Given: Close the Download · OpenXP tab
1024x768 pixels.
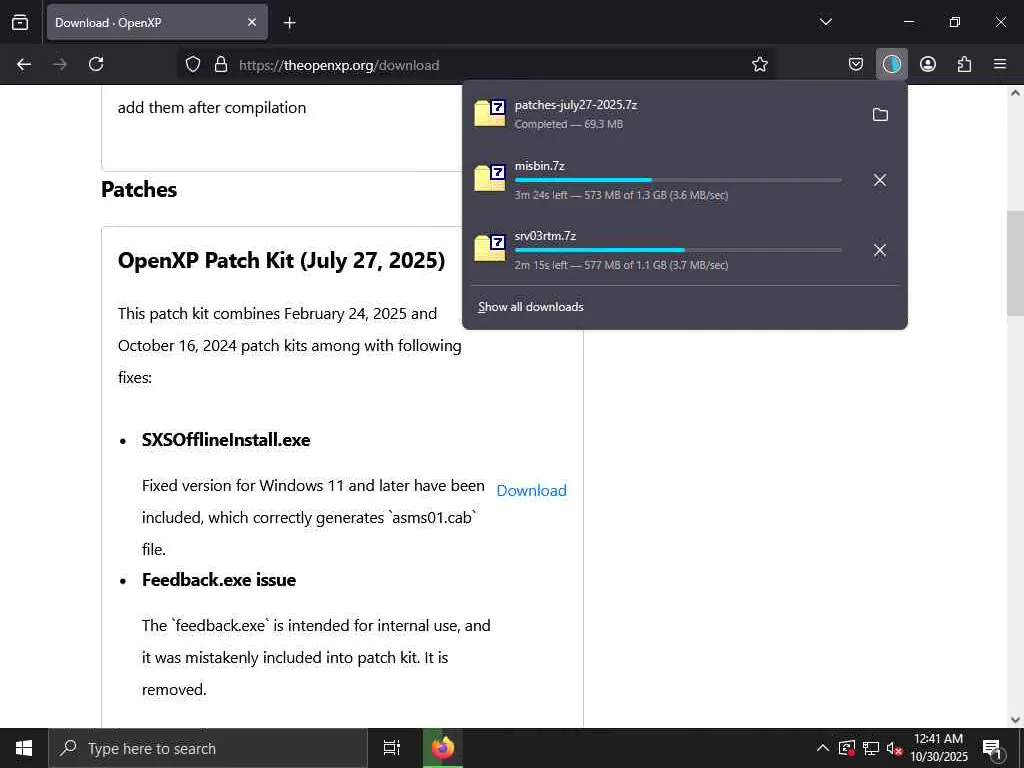Looking at the screenshot, I should 252,22.
